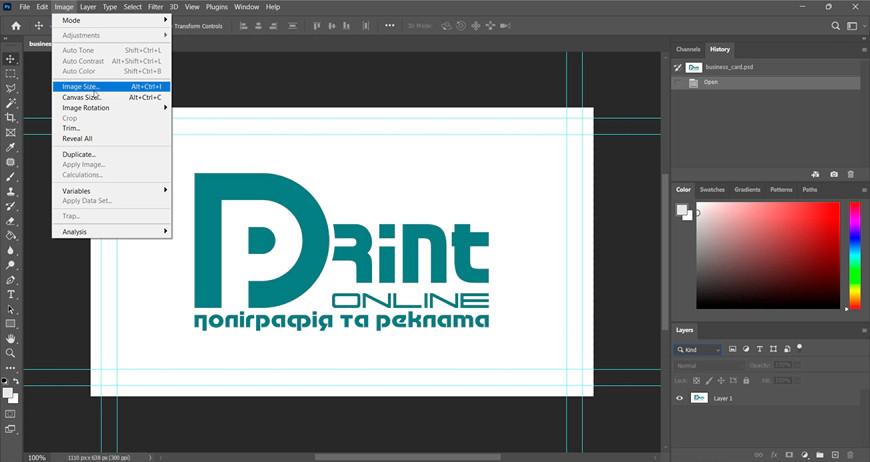Toggle filter for type layers
Image resolution: width=870 pixels, height=462 pixels.
pyautogui.click(x=760, y=349)
